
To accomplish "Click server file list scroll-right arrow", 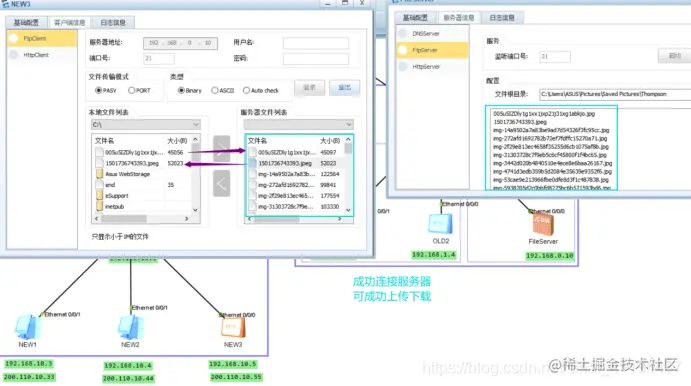I will coord(339,219).
